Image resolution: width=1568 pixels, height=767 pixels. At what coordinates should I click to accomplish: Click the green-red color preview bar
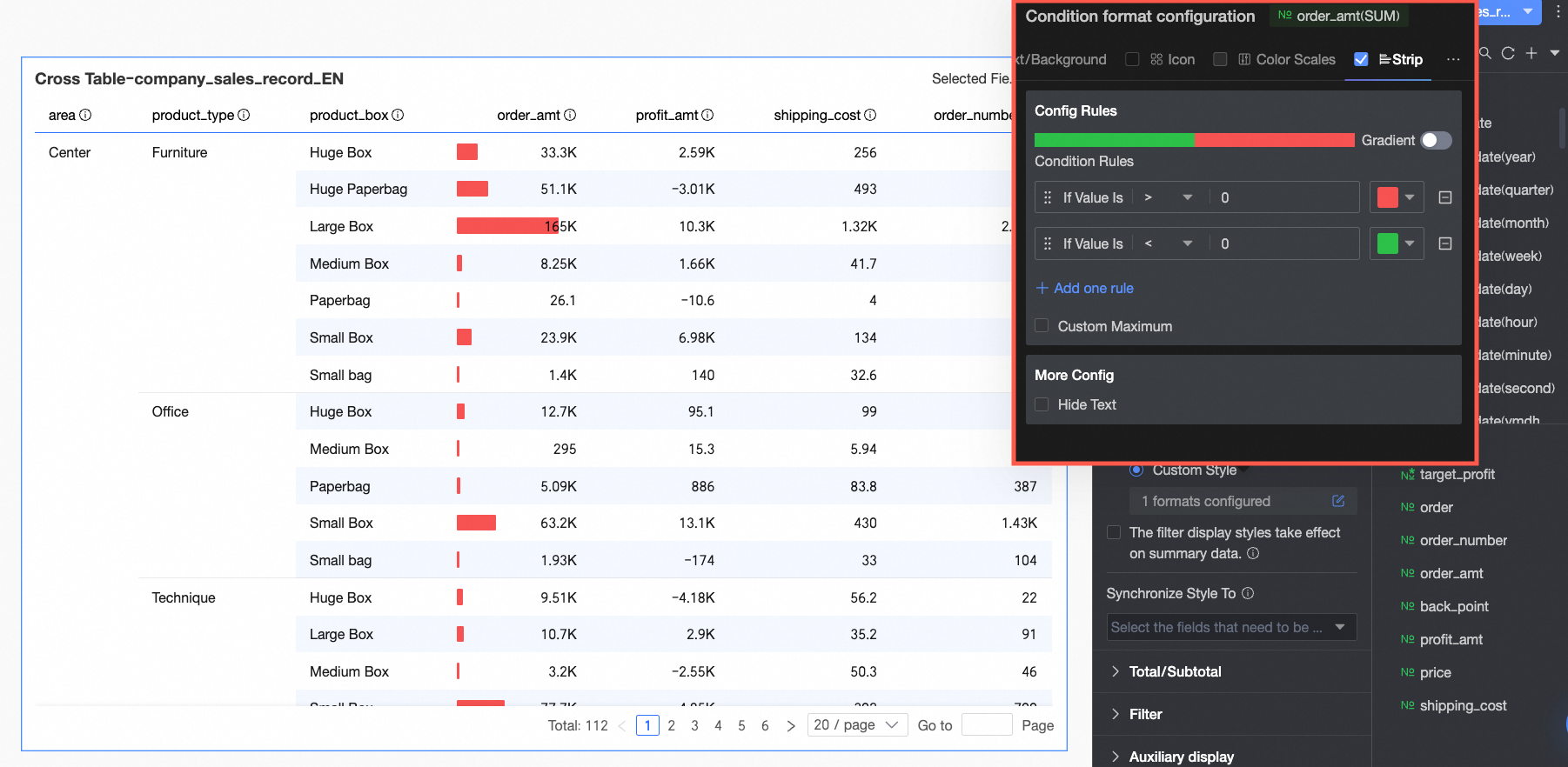click(1194, 140)
